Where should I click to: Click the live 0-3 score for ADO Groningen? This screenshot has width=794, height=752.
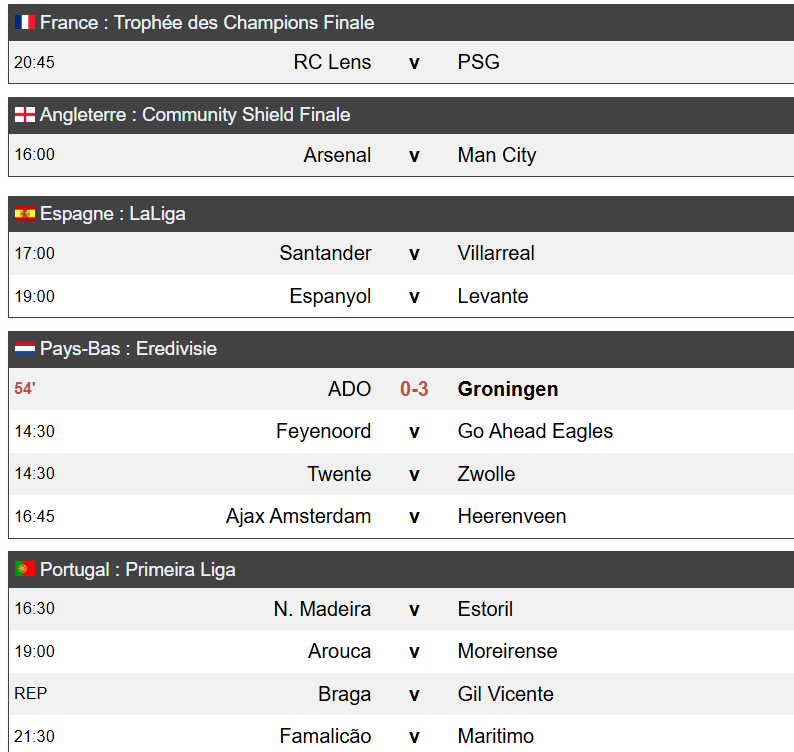click(x=414, y=389)
